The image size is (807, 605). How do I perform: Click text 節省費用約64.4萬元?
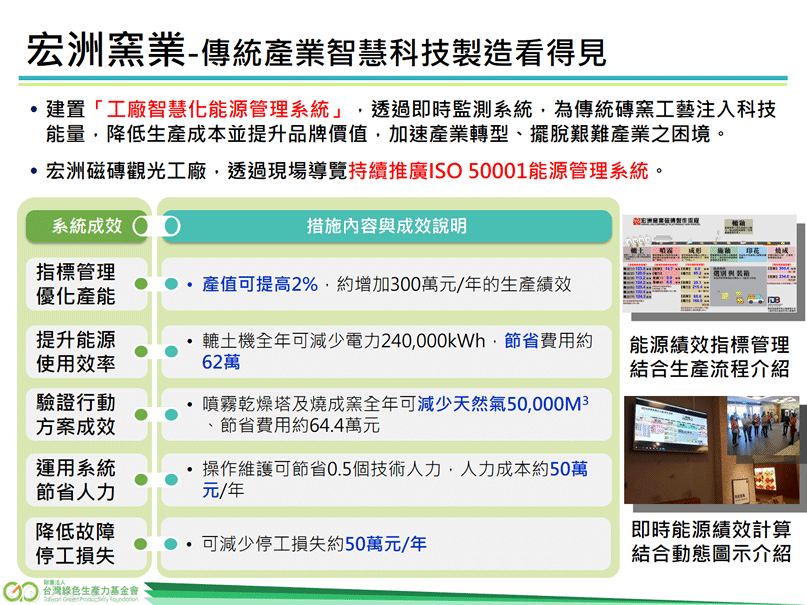[x=300, y=425]
